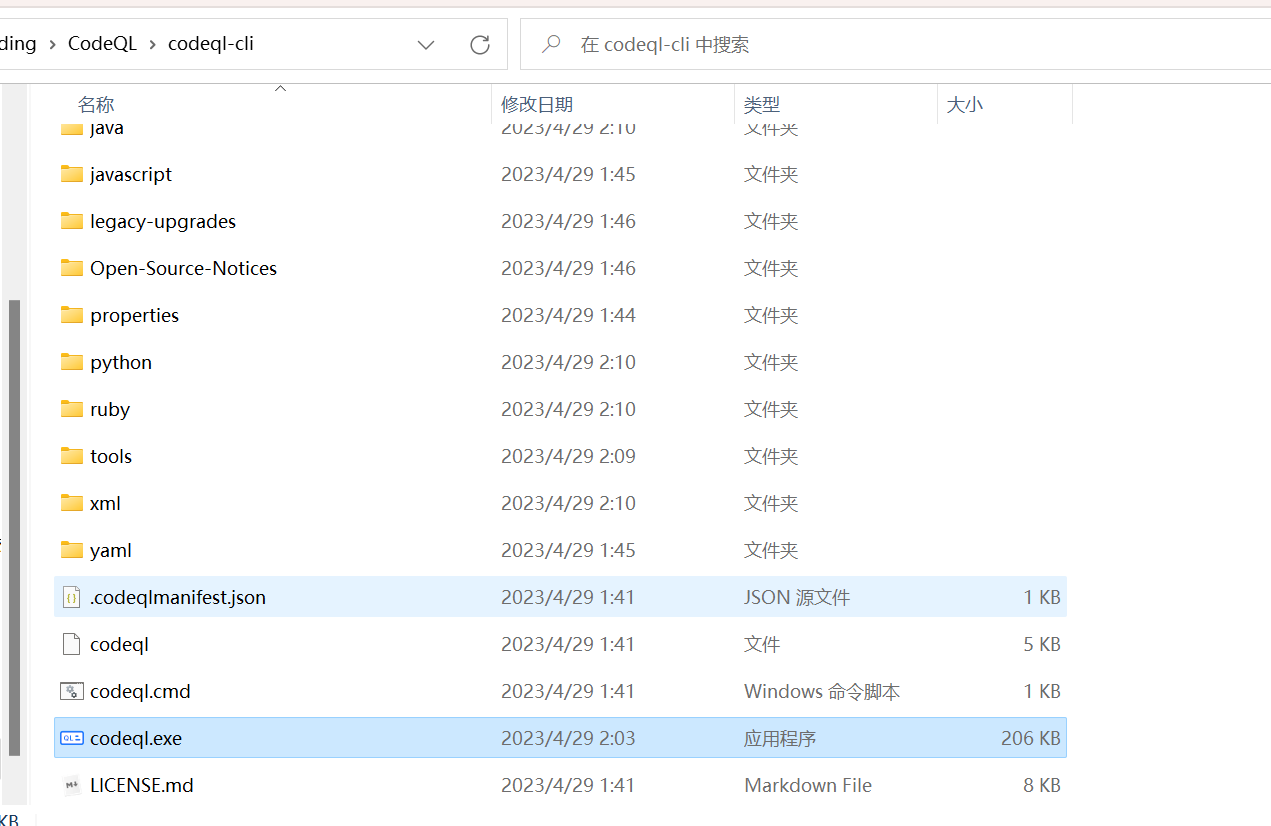Navigate to CodeQL breadcrumb folder
Viewport: 1271px width, 826px height.
click(102, 44)
